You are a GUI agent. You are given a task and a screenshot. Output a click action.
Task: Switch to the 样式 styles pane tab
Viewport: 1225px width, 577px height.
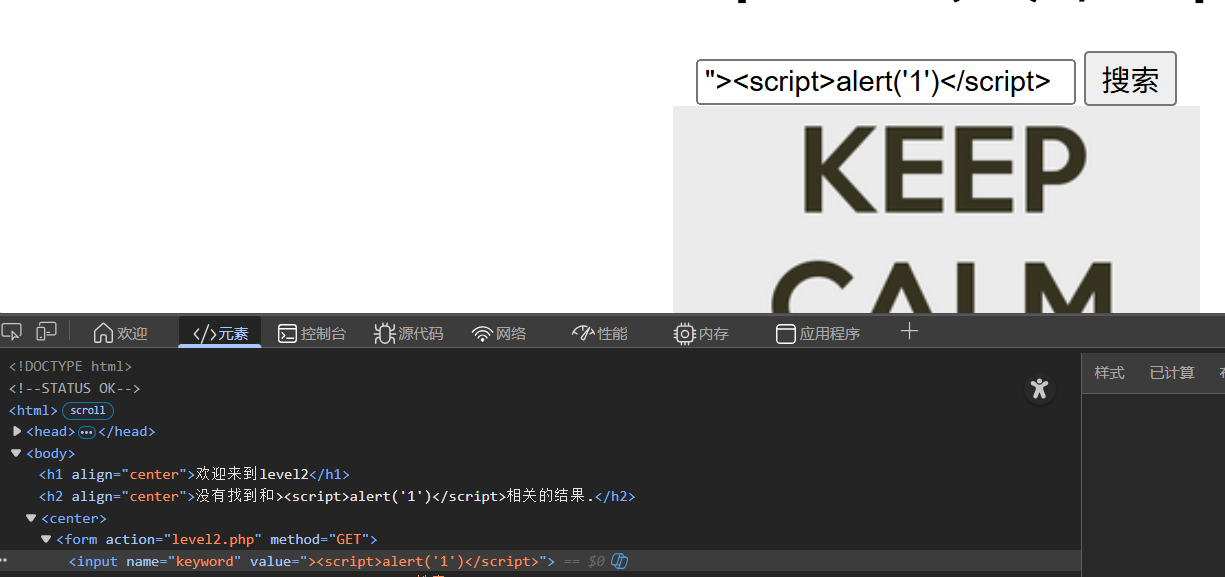tap(1109, 373)
